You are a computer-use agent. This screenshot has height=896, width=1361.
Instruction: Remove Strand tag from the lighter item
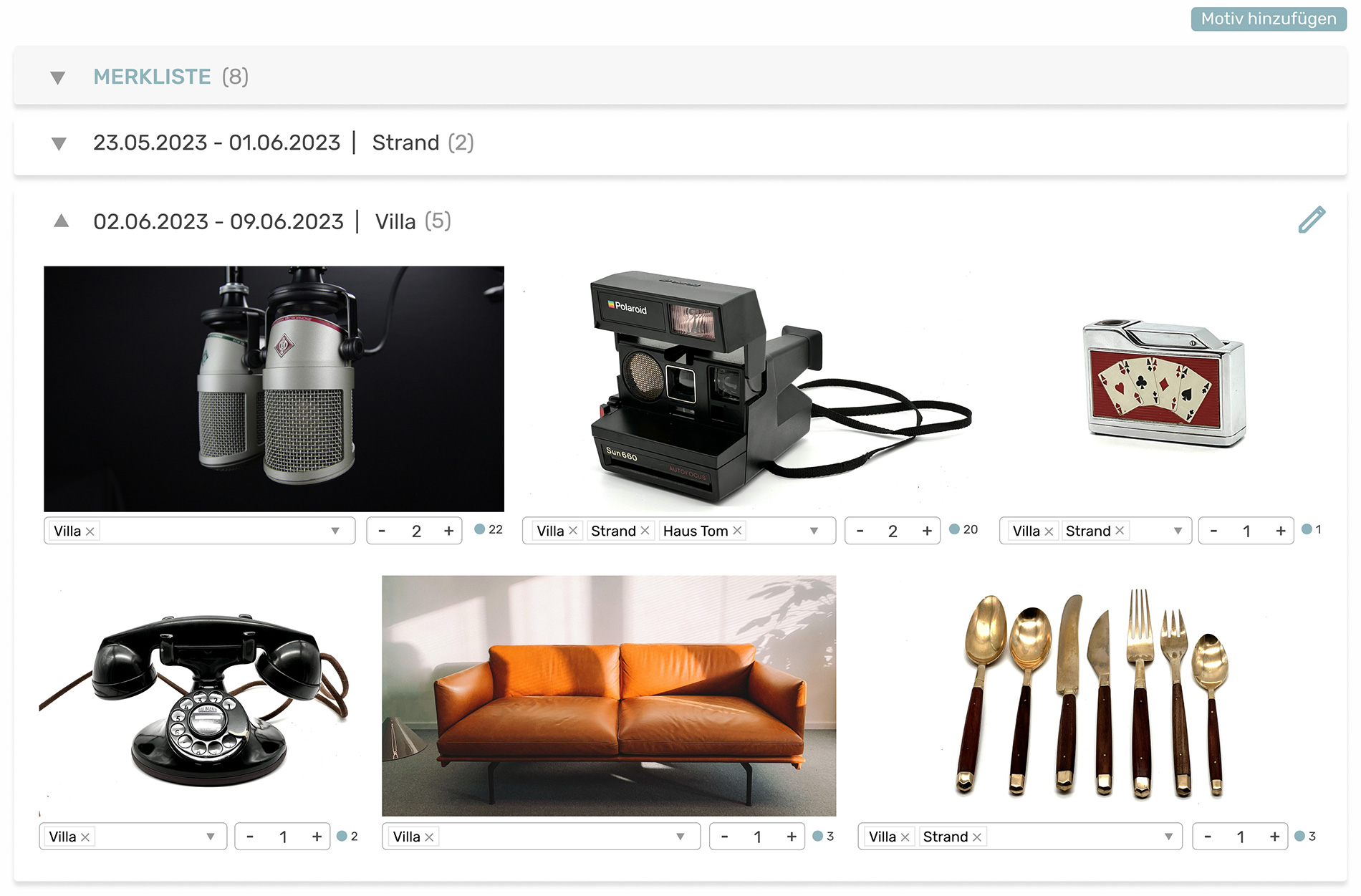[x=1120, y=531]
